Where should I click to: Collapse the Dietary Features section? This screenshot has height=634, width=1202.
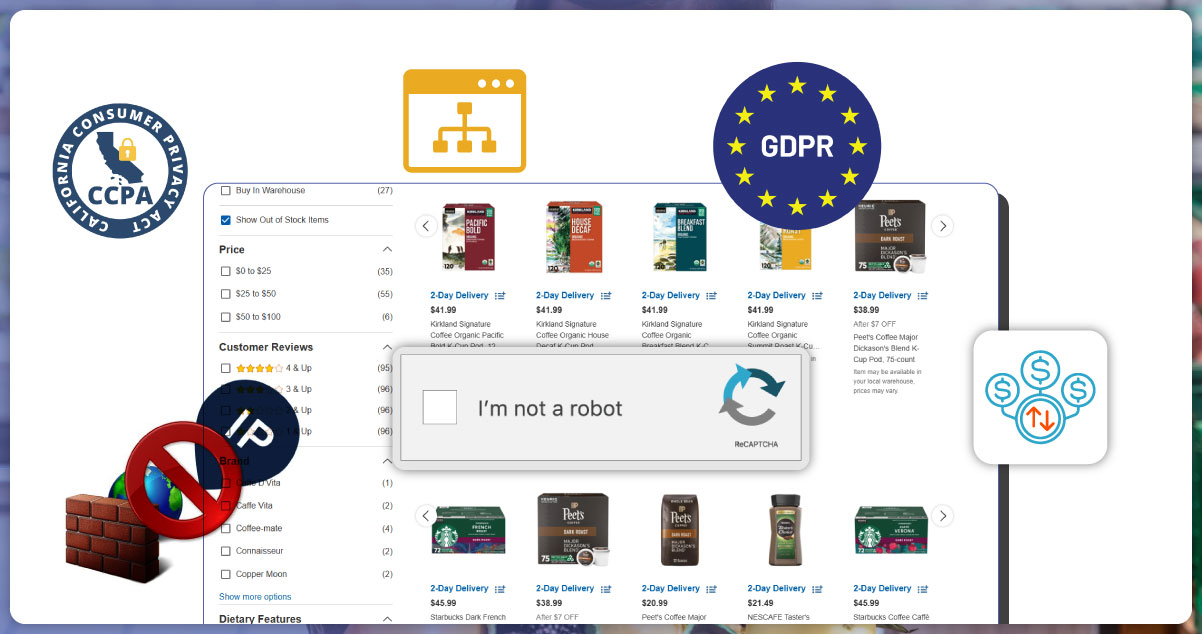coord(387,619)
